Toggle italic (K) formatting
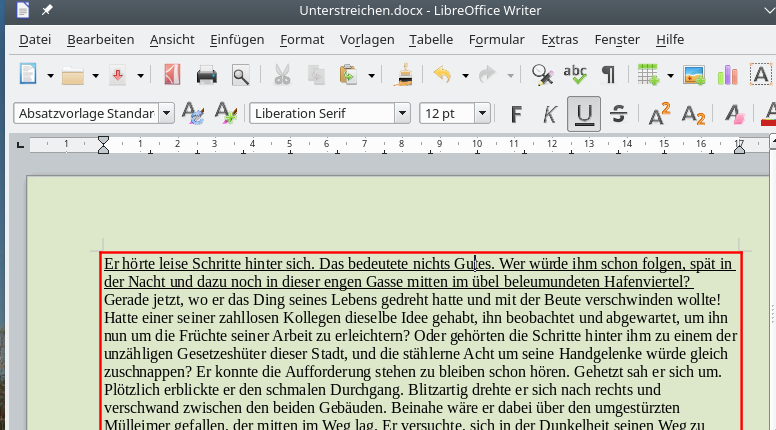The height and width of the screenshot is (430, 776). pyautogui.click(x=550, y=114)
